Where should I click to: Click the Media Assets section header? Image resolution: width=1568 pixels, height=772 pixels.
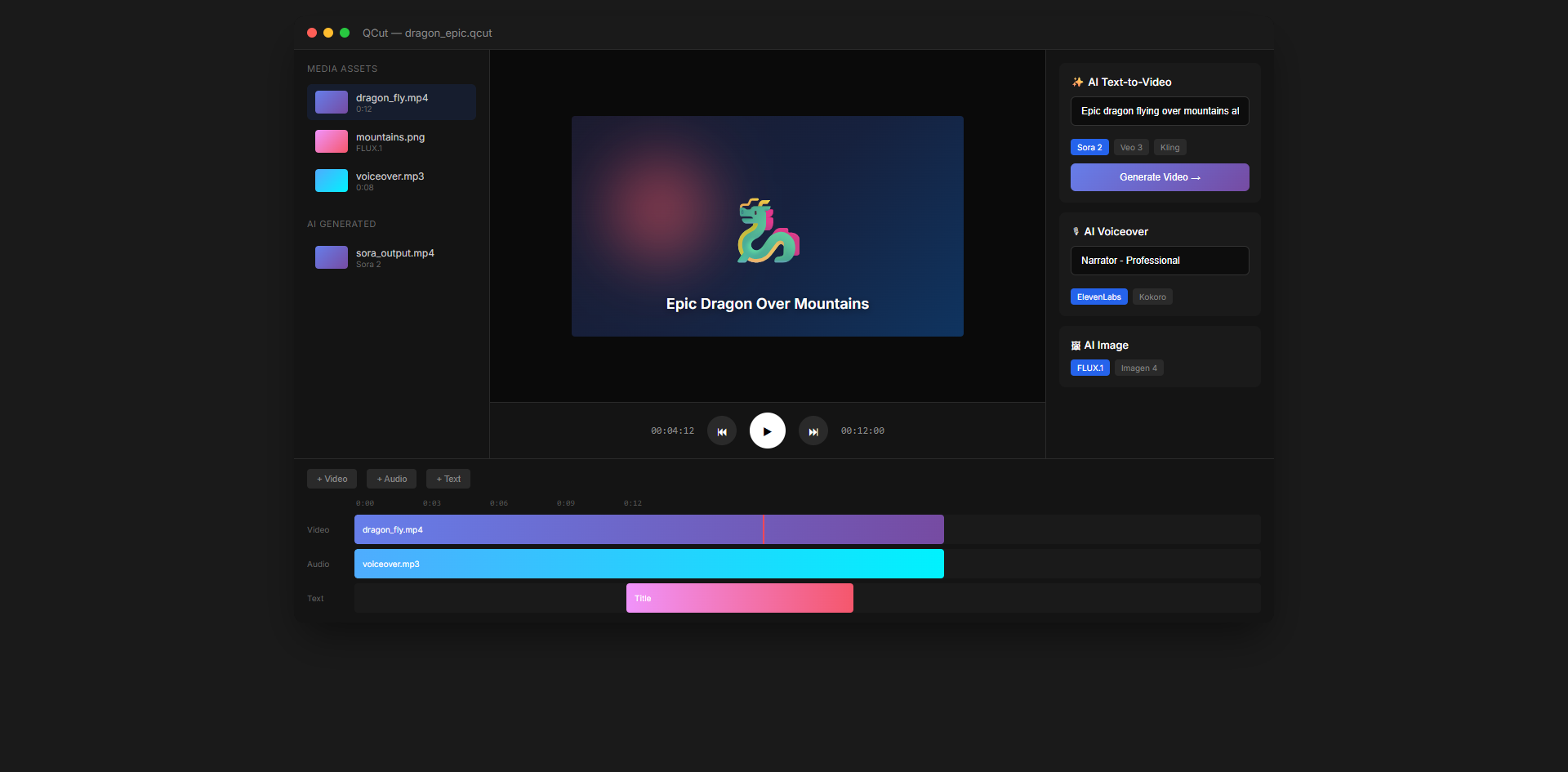(341, 69)
